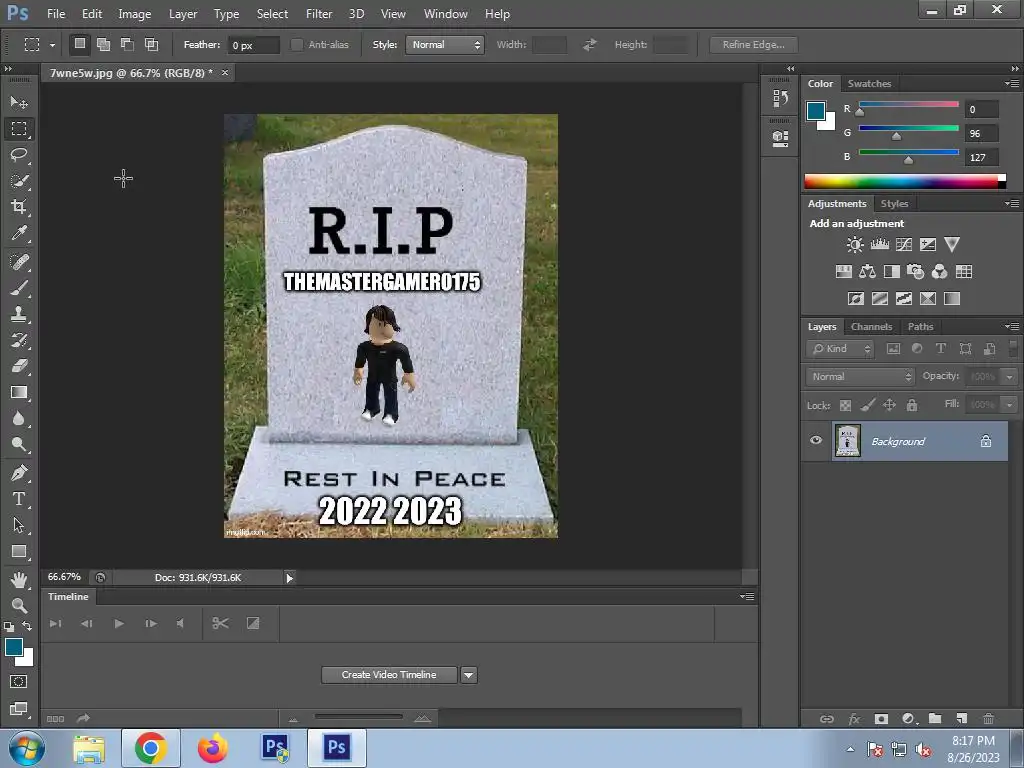This screenshot has height=768, width=1024.
Task: Open the Layer menu
Action: (x=183, y=14)
